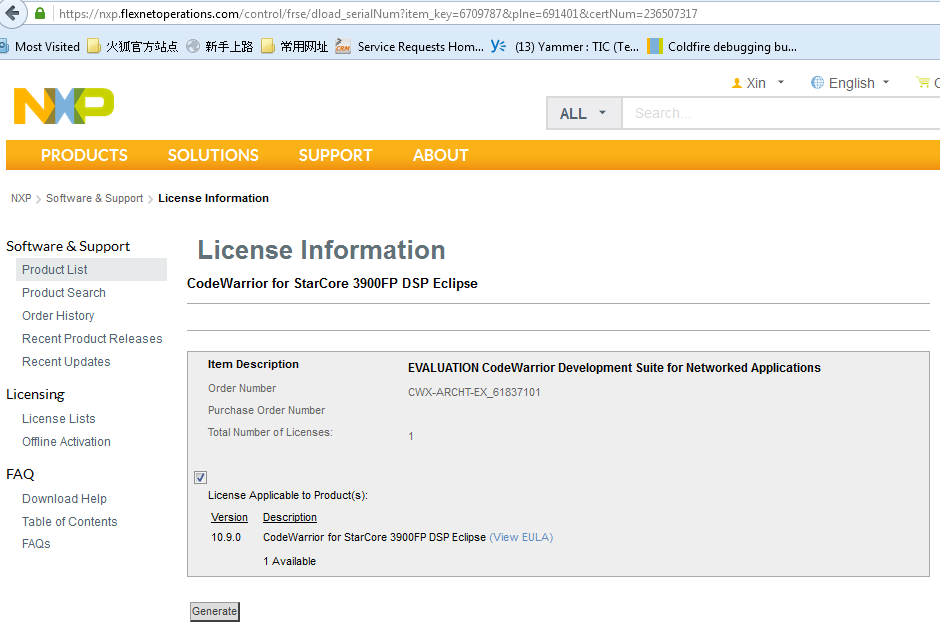Click the 1 Available text
Viewport: 940px width, 632px height.
[290, 561]
